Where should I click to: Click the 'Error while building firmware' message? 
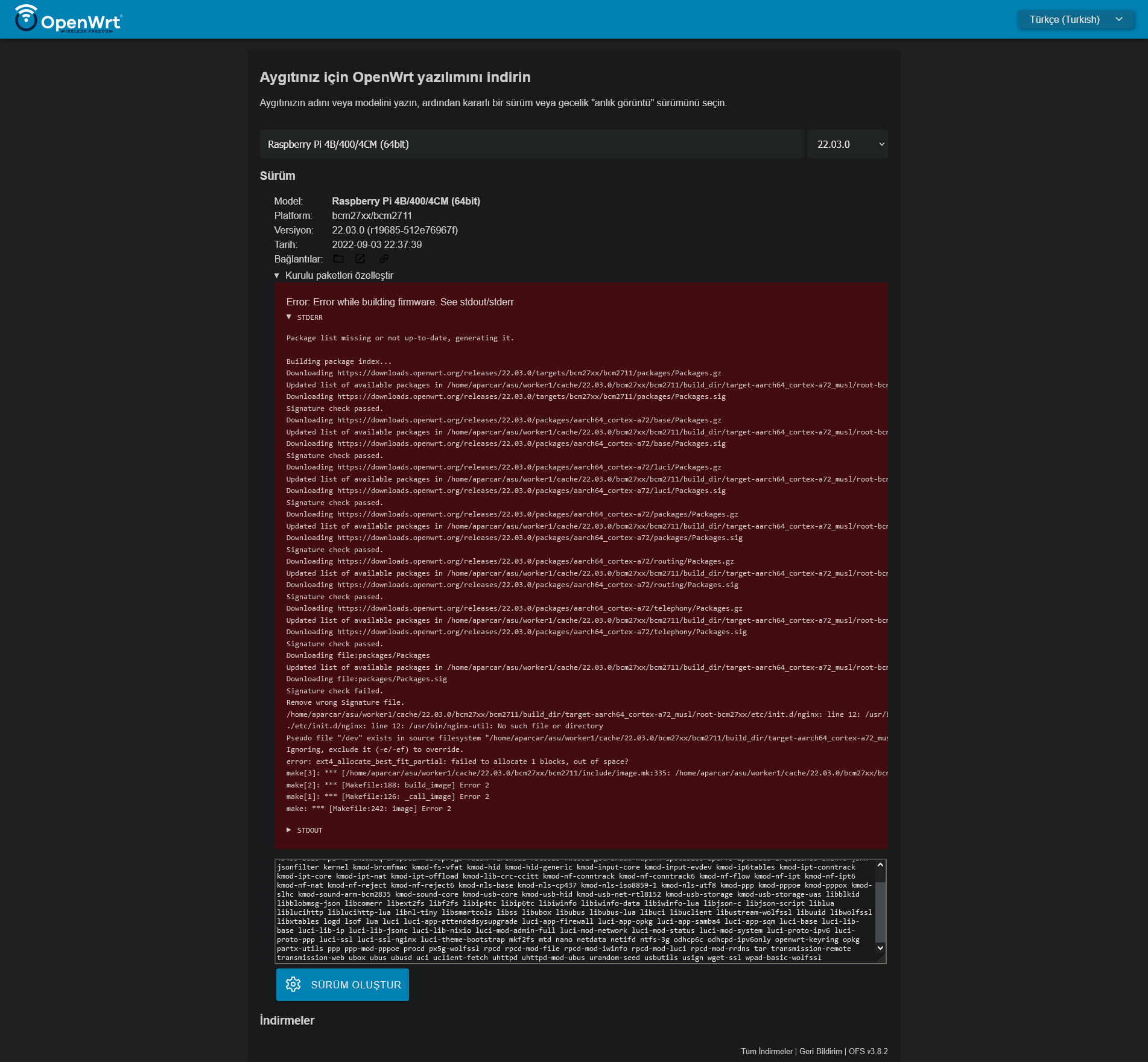(x=400, y=302)
